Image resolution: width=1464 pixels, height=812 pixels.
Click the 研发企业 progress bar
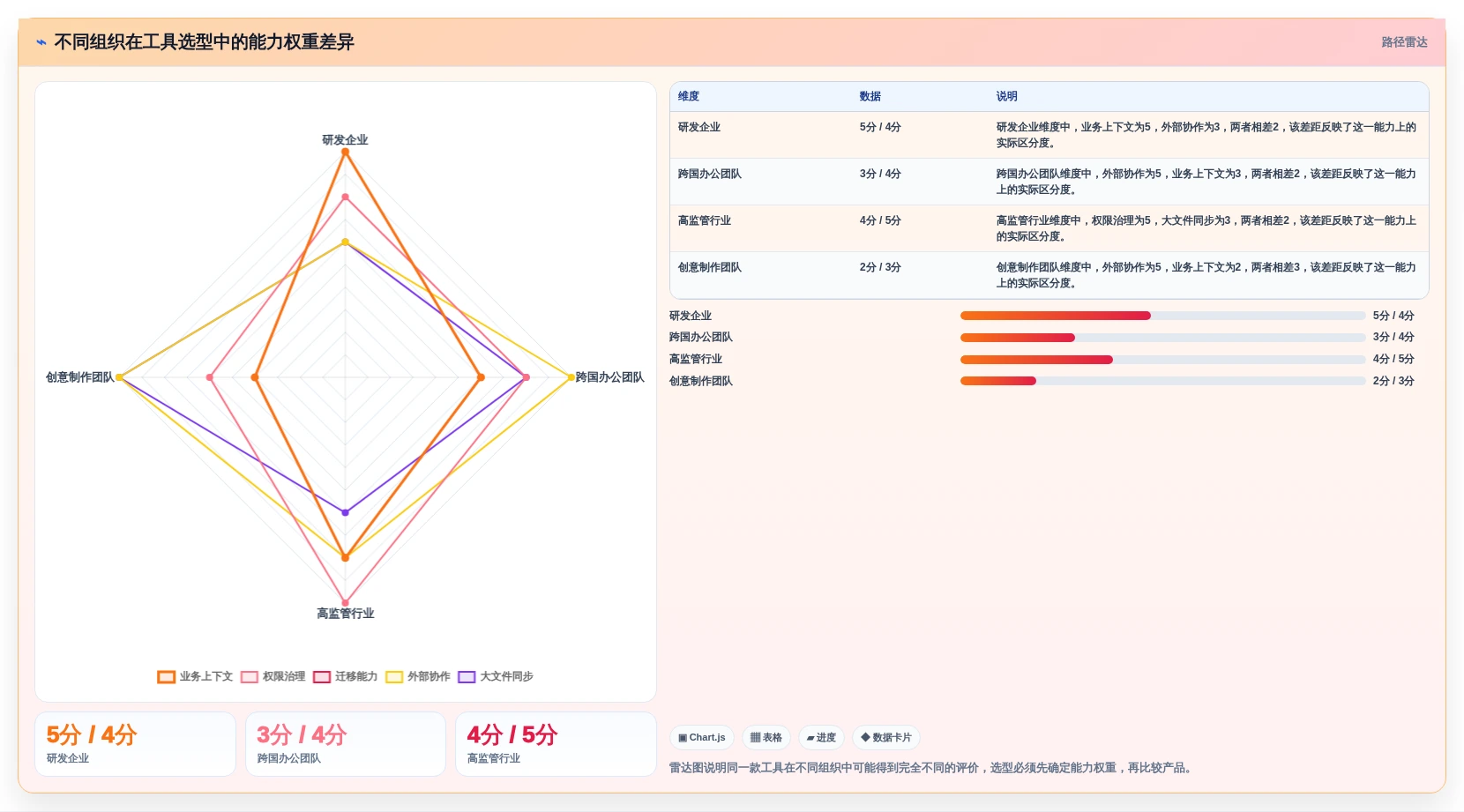point(1162,316)
